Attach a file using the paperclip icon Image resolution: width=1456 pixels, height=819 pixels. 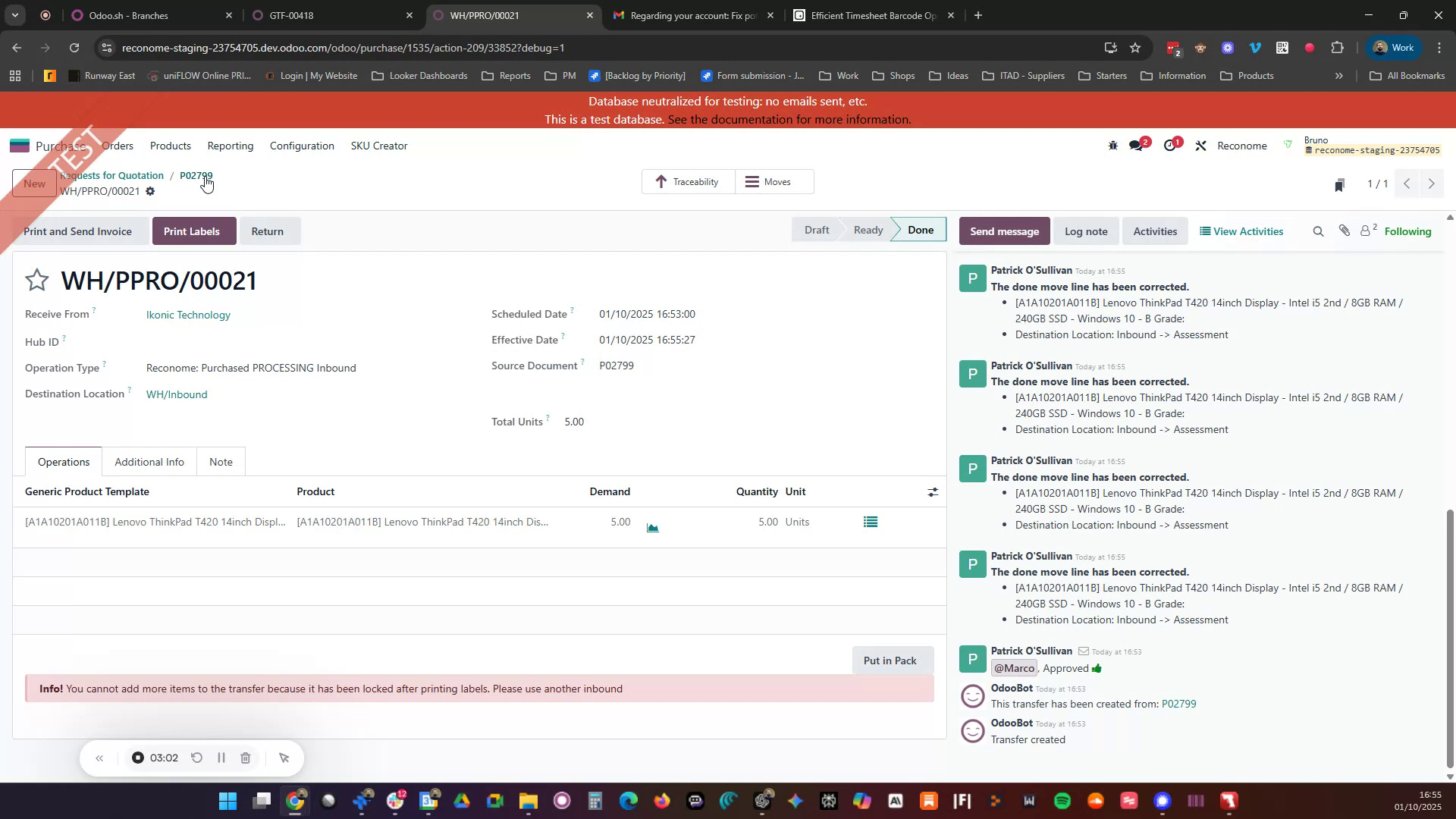[1342, 231]
